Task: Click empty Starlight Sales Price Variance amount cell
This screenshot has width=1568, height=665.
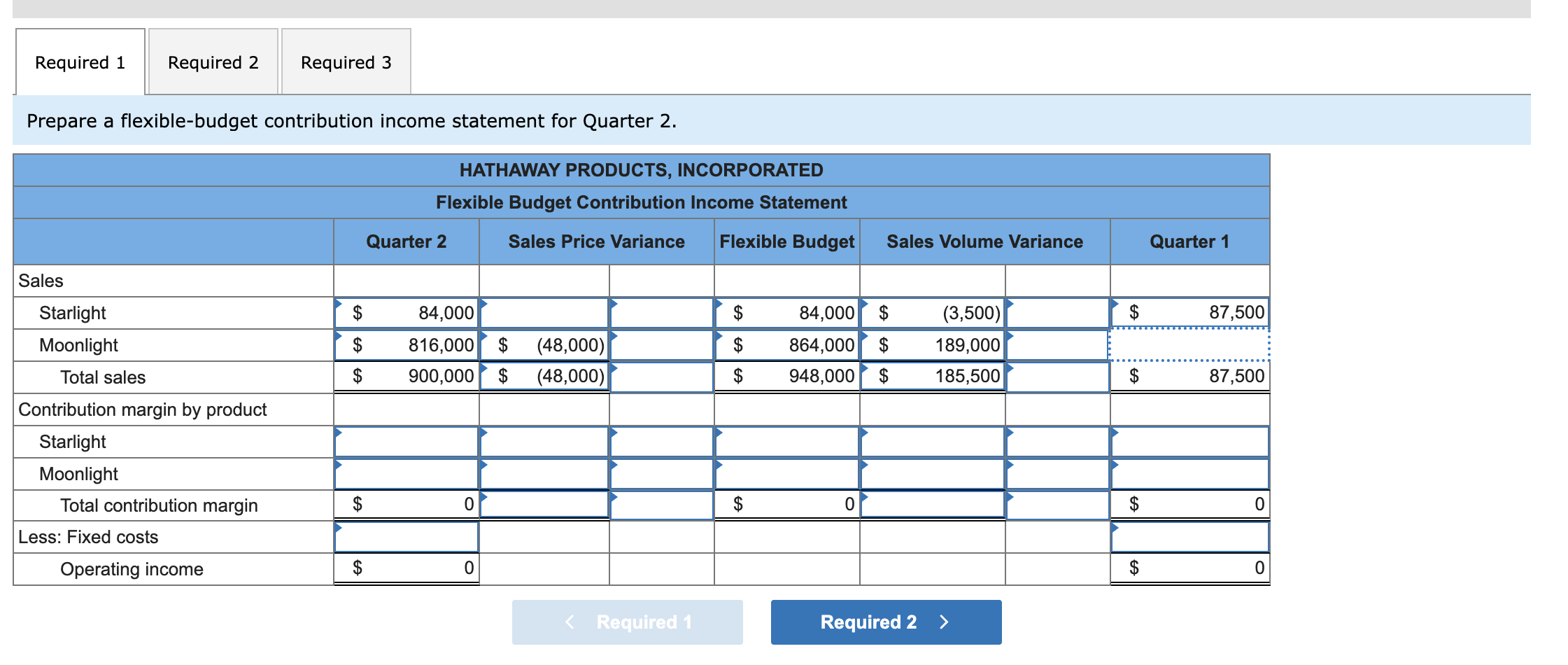Action: (x=544, y=313)
